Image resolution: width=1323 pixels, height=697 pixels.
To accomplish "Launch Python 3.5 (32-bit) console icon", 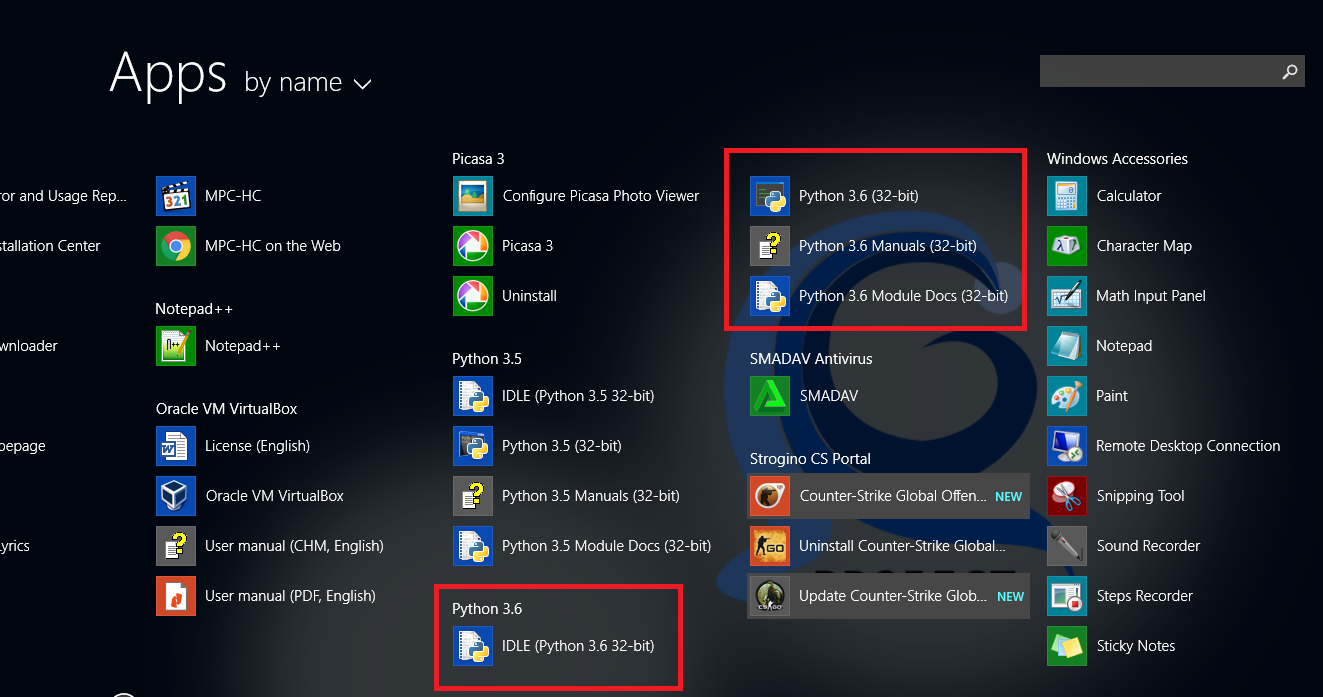I will pyautogui.click(x=473, y=446).
